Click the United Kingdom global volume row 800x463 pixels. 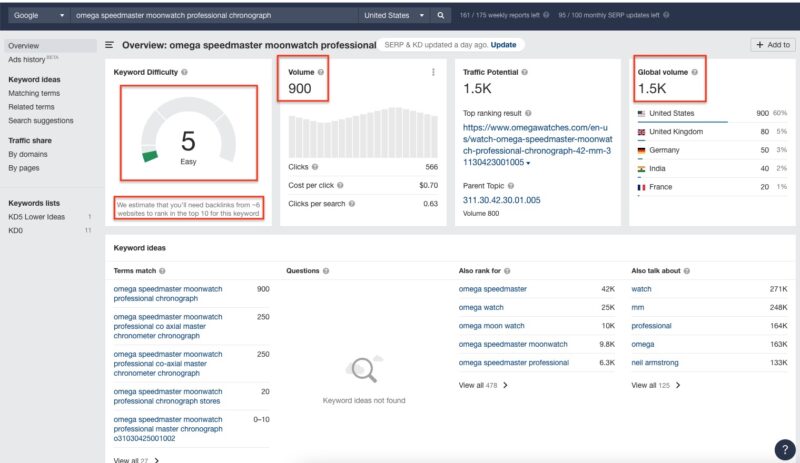click(712, 132)
